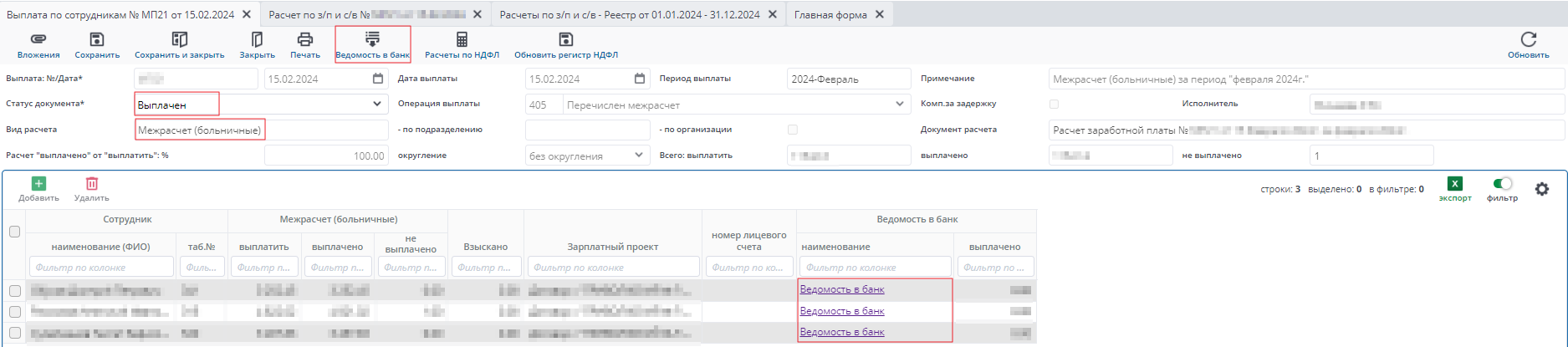Screen dimensions: 1568x347
Task: Print the document via Печать icon
Action: click(305, 39)
